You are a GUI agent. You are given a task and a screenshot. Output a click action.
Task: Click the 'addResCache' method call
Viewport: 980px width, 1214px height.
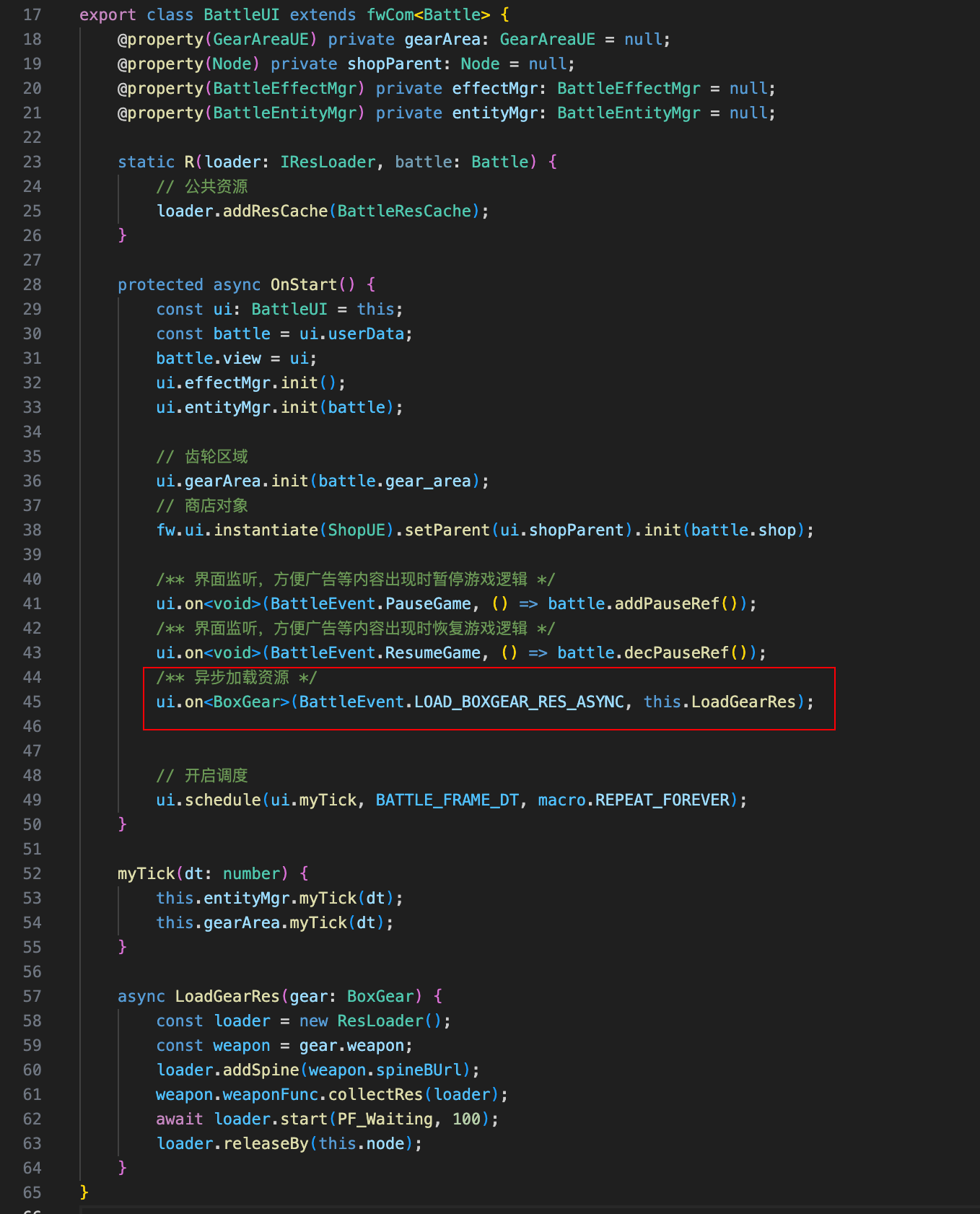[x=275, y=211]
